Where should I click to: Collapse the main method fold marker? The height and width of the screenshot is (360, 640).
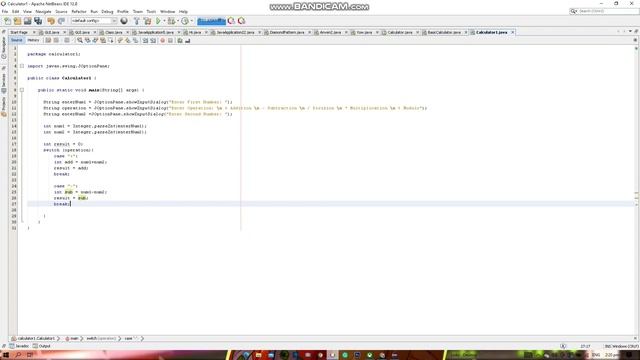(22, 90)
